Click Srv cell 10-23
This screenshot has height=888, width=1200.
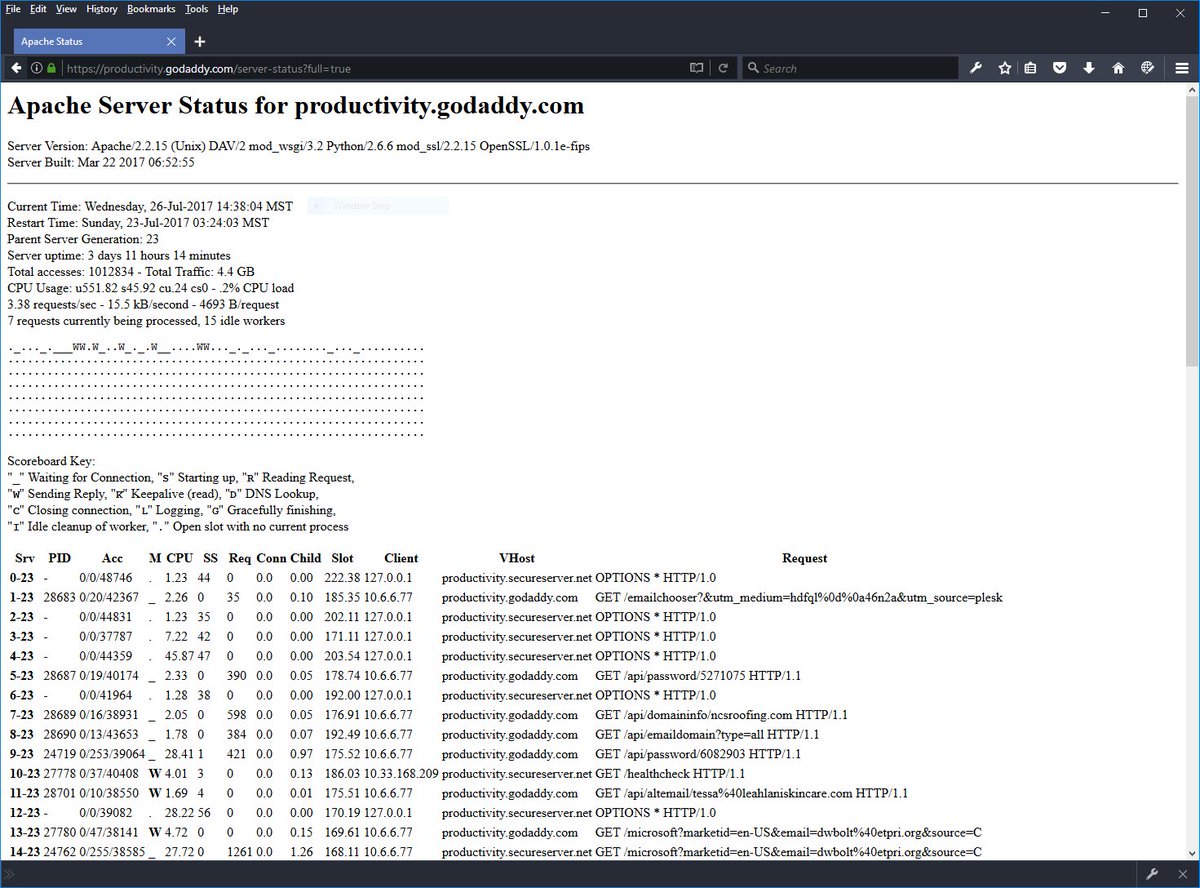click(24, 773)
